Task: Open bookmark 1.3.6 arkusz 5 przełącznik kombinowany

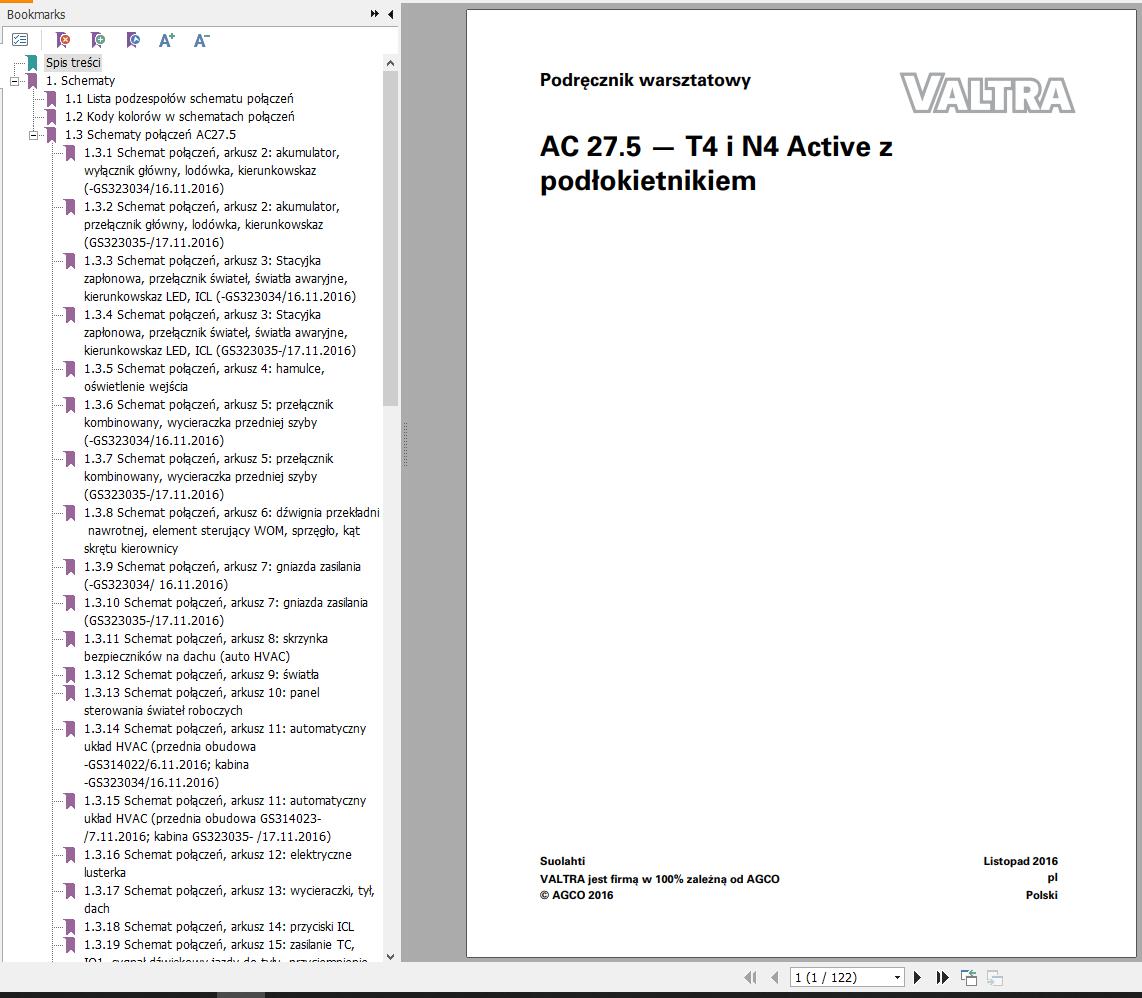Action: [x=209, y=423]
